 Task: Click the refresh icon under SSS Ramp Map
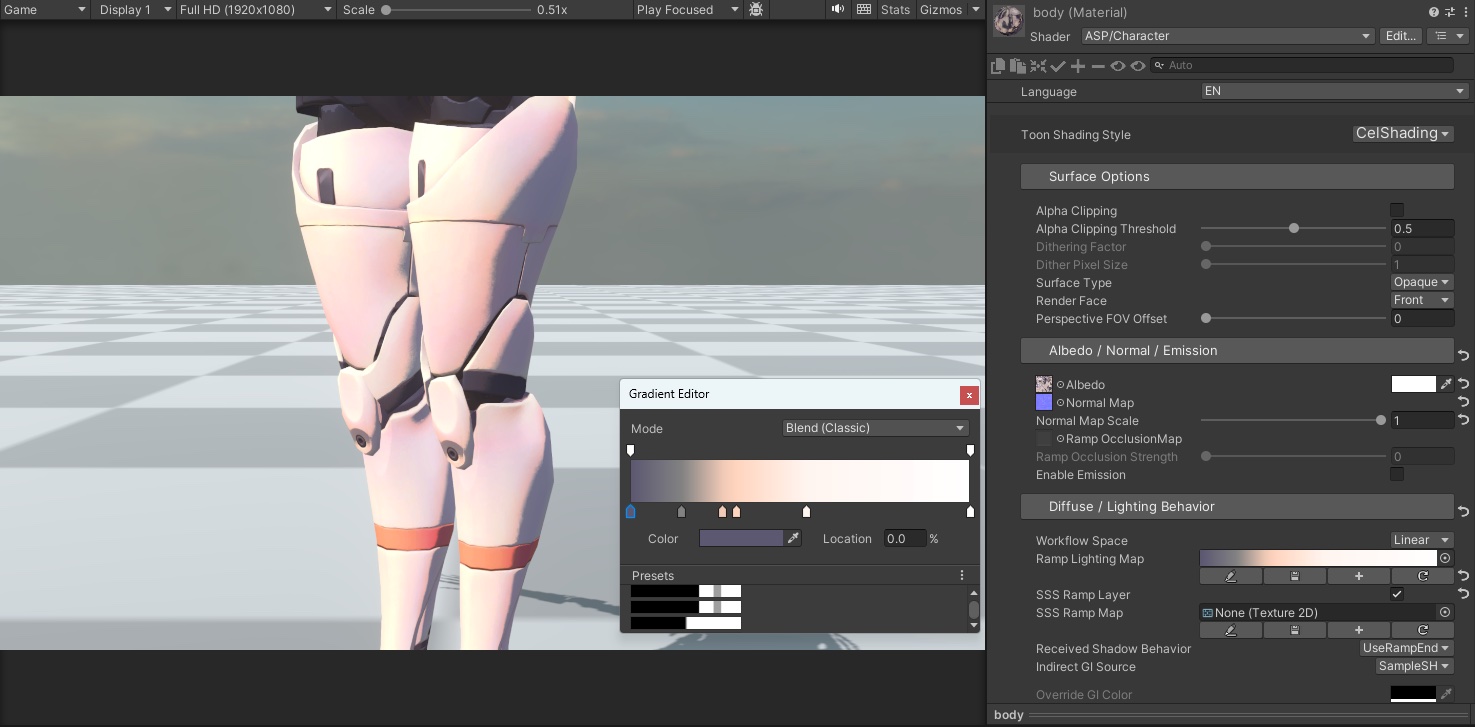click(x=1423, y=631)
